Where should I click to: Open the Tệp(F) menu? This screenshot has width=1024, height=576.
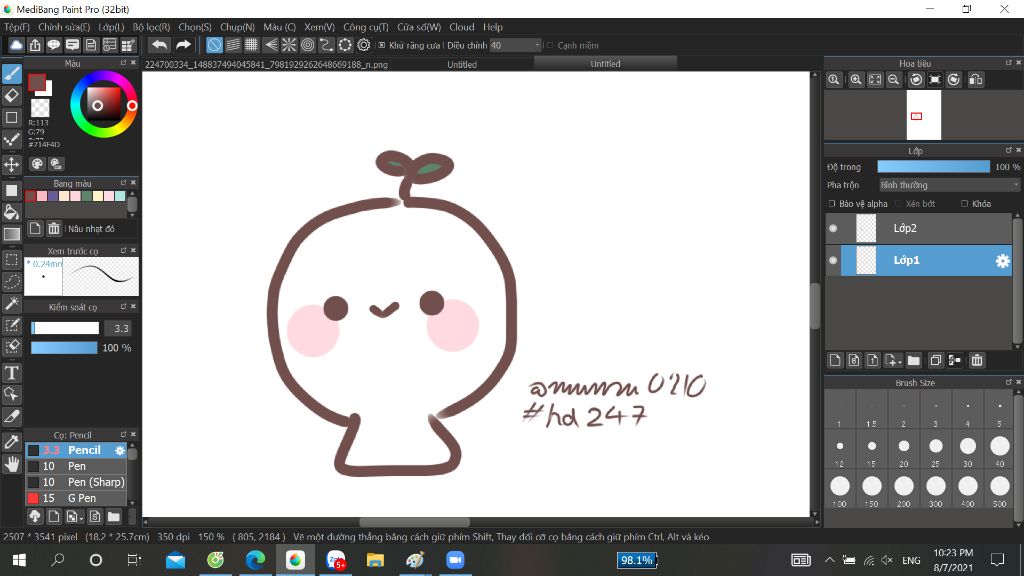17,27
